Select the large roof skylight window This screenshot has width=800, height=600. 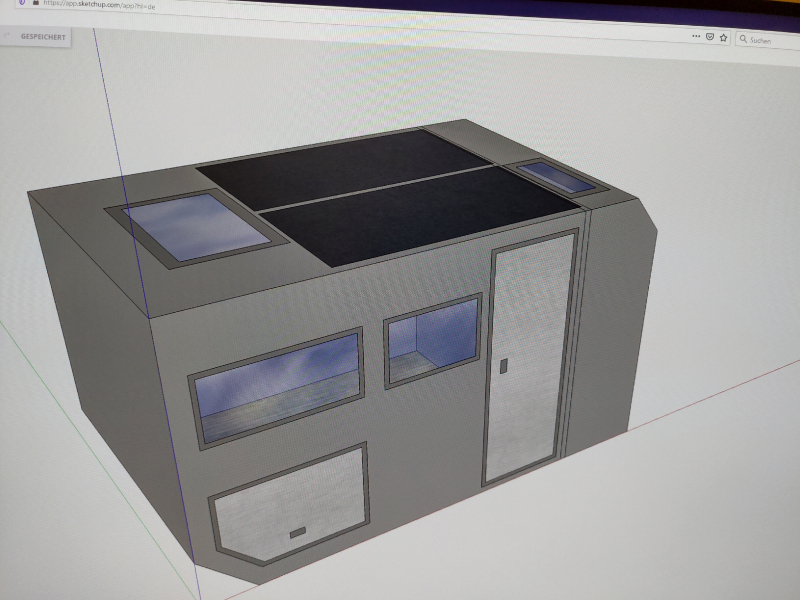pos(196,227)
